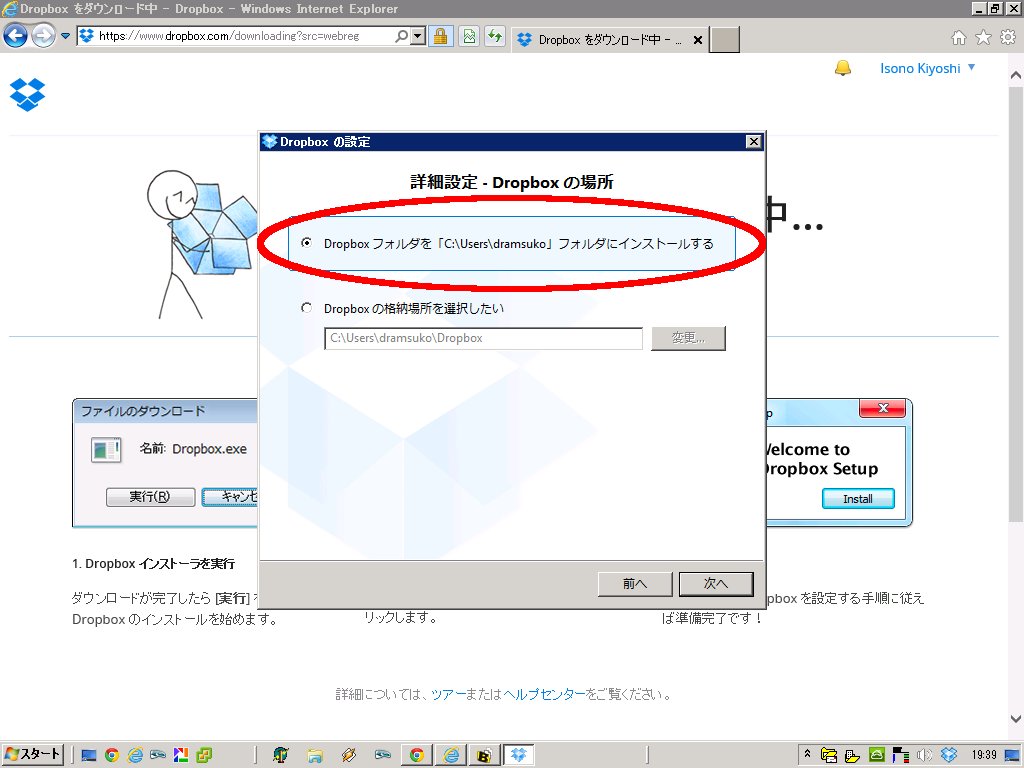
Task: Click the page scrollbar up arrow
Action: pos(1016,76)
